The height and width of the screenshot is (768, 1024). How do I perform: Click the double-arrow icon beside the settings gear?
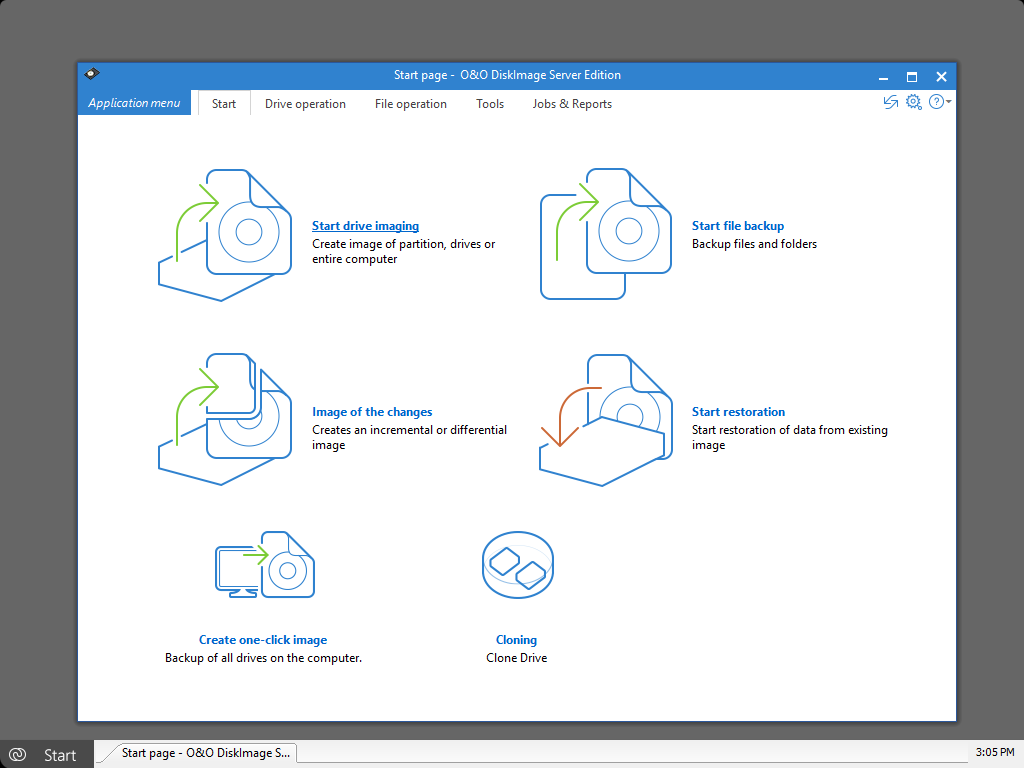click(x=891, y=102)
